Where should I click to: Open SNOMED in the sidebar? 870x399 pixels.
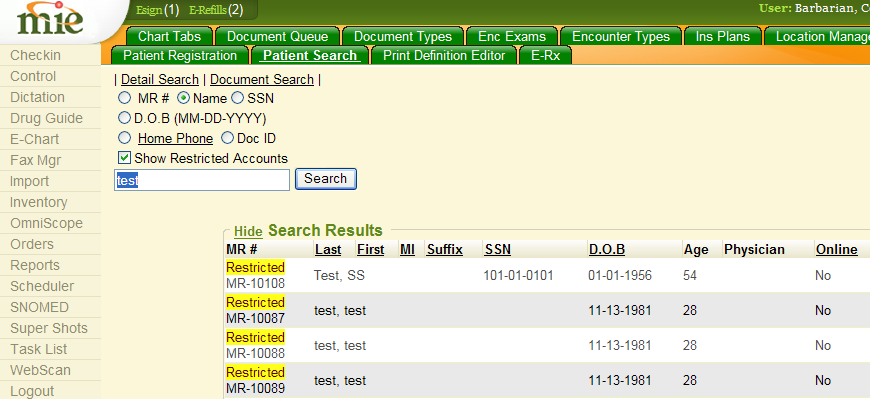[x=50, y=307]
